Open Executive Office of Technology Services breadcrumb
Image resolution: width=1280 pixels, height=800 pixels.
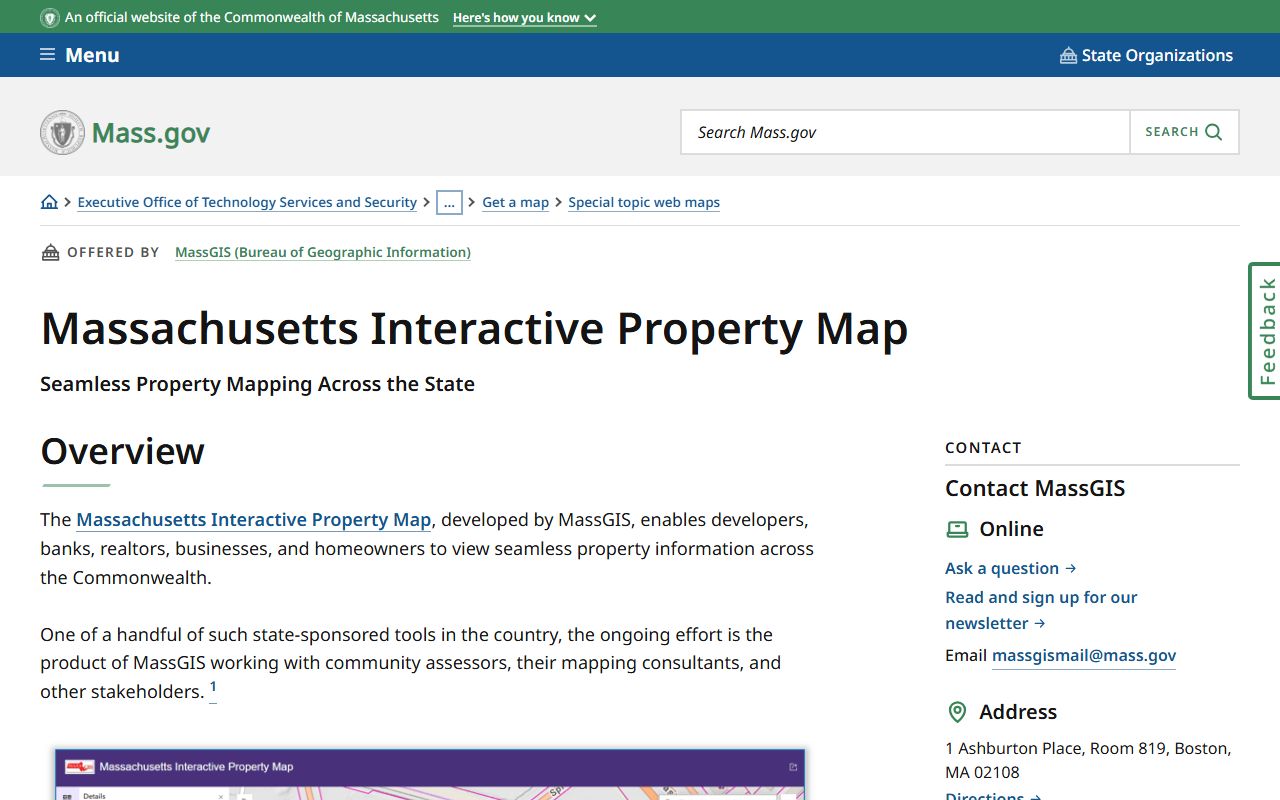(247, 202)
